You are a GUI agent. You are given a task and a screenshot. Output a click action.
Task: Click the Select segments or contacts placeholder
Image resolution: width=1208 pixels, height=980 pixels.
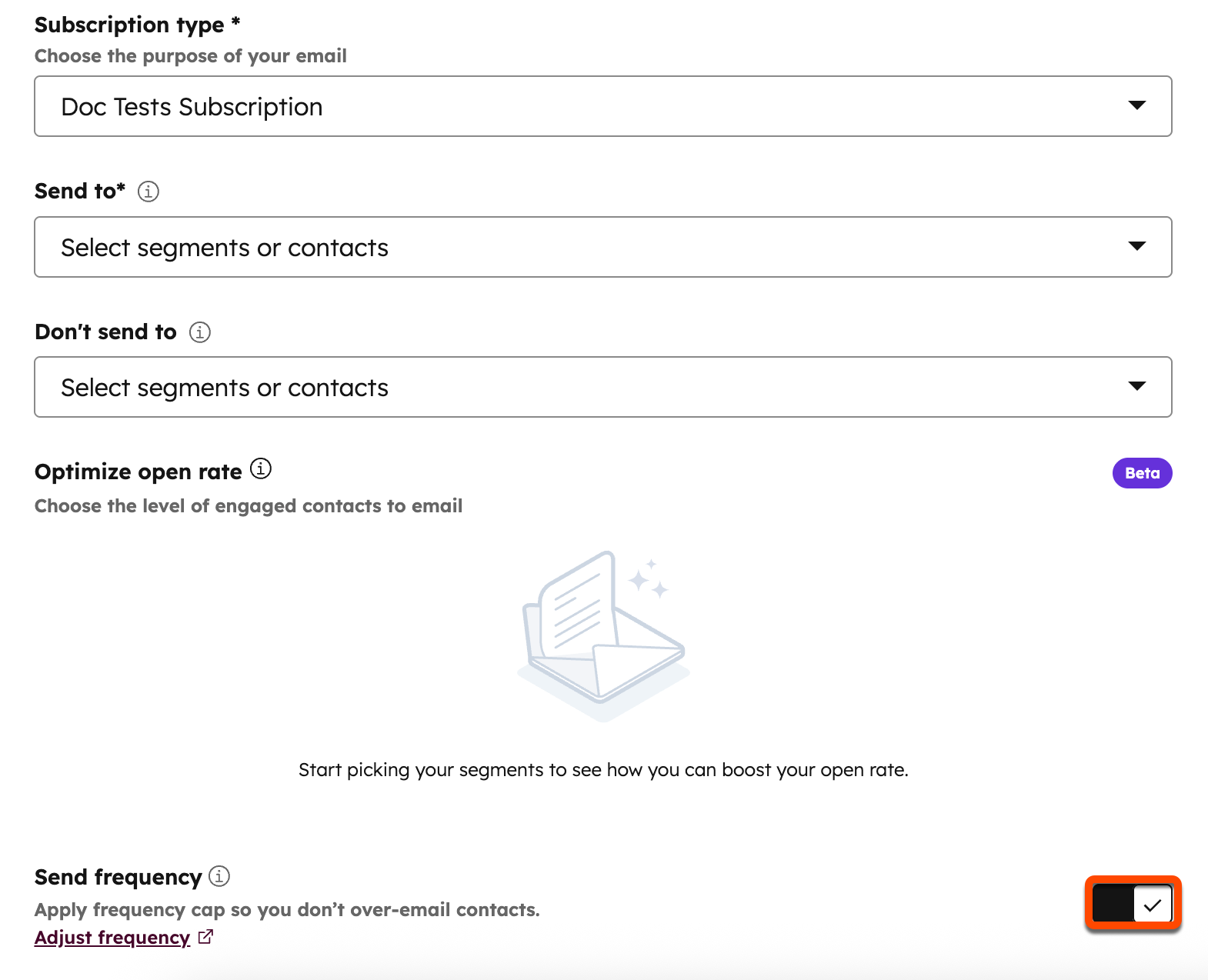tap(225, 247)
